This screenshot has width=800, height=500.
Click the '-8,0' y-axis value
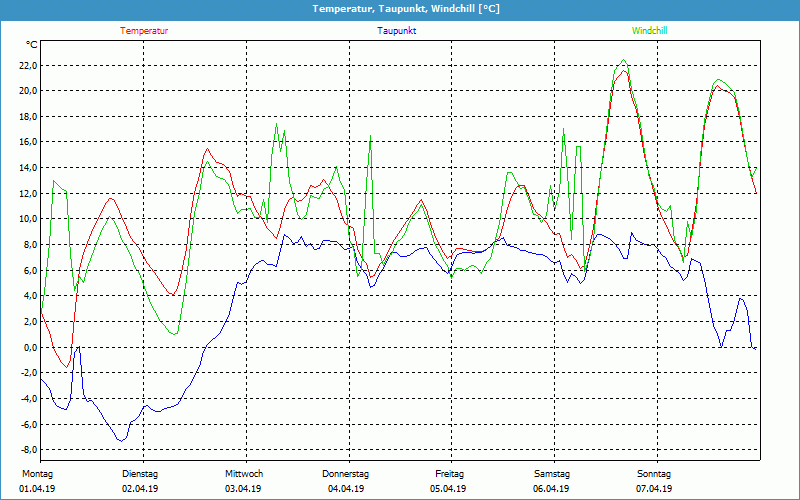29,450
